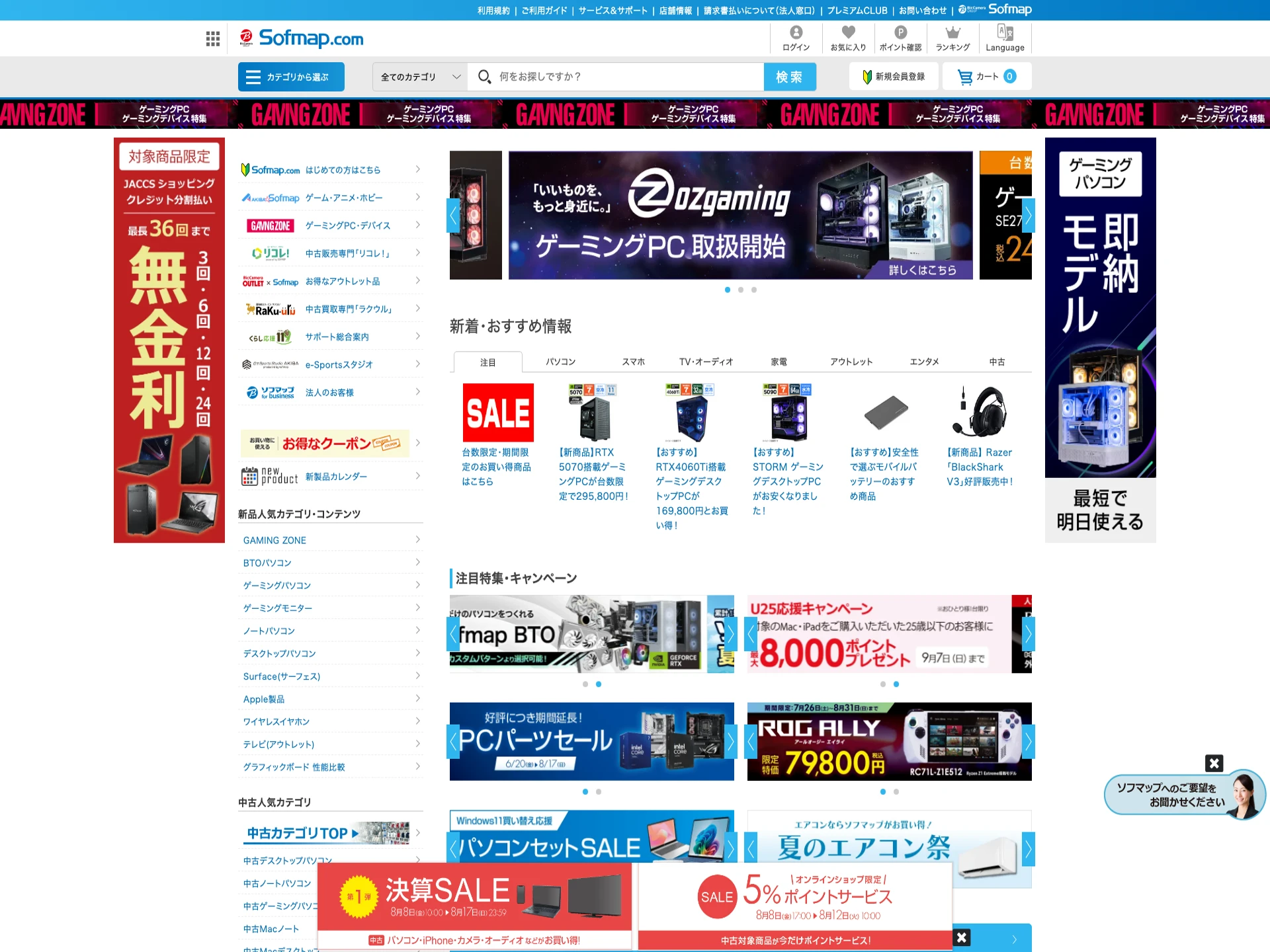
Task: Click the RaKu-uru logo icon
Action: (x=271, y=309)
